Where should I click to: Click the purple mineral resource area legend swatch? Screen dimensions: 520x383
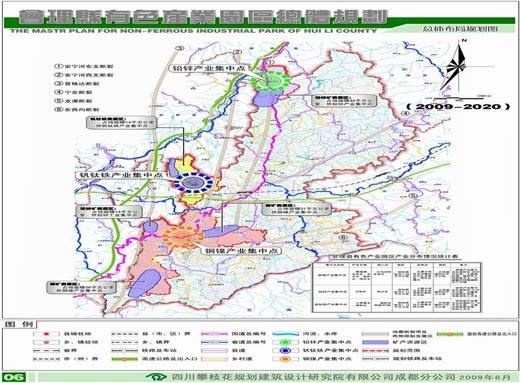375,342
